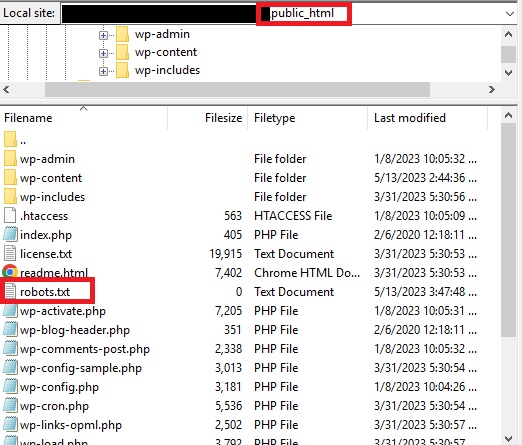Expand the wp-content tree node

point(103,53)
